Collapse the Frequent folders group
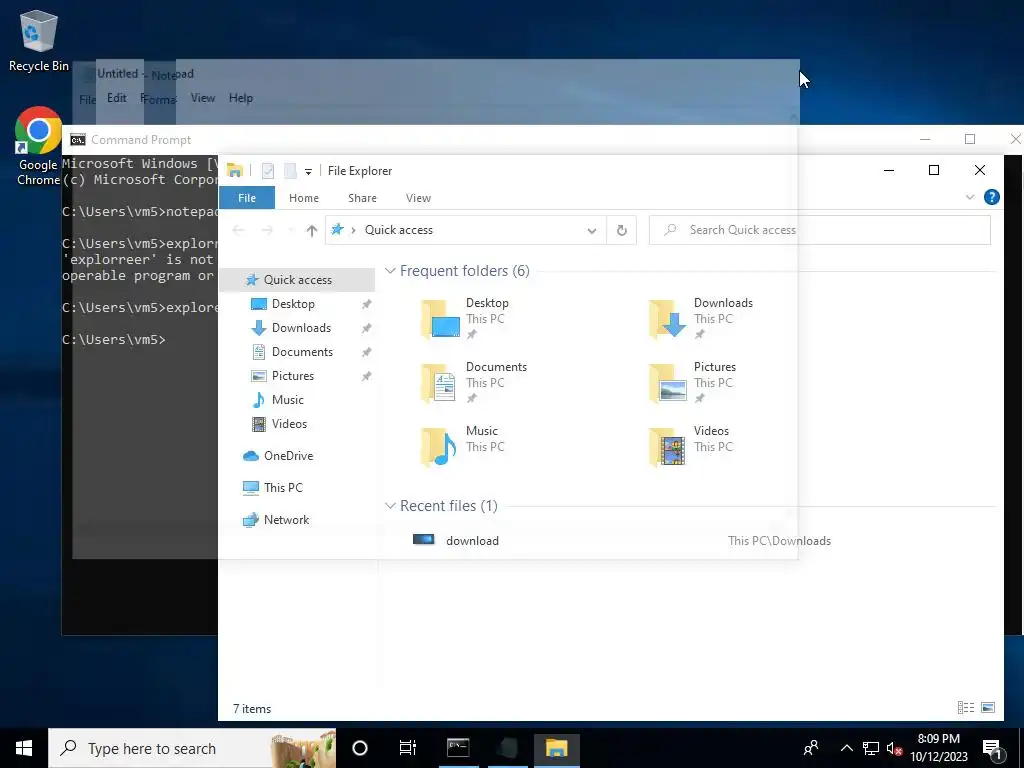This screenshot has height=768, width=1024. point(390,270)
